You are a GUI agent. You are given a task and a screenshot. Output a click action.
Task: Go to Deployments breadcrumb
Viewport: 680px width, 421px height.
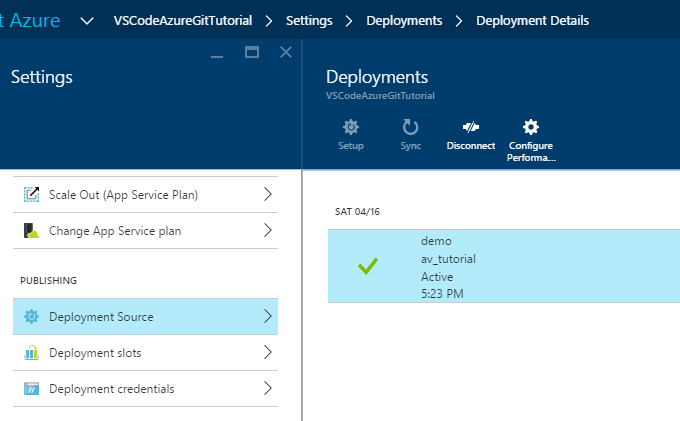[x=404, y=21]
